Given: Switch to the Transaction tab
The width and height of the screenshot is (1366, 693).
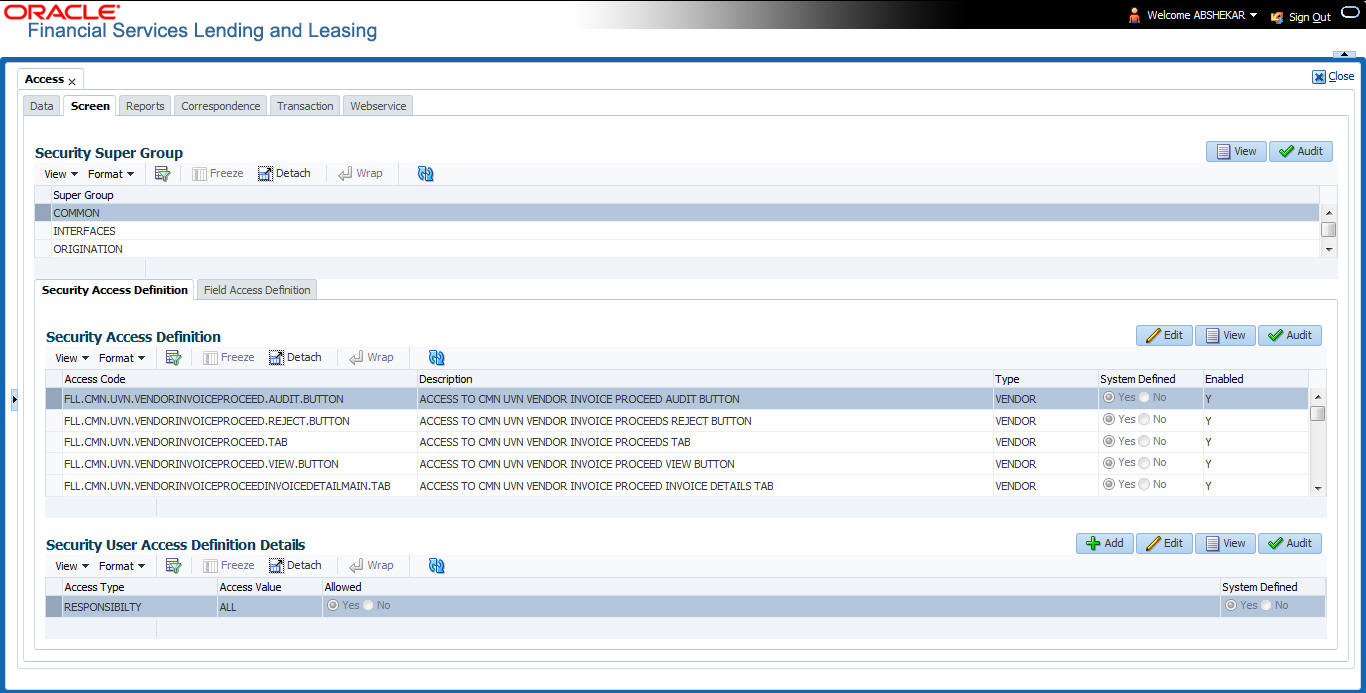Looking at the screenshot, I should [305, 106].
